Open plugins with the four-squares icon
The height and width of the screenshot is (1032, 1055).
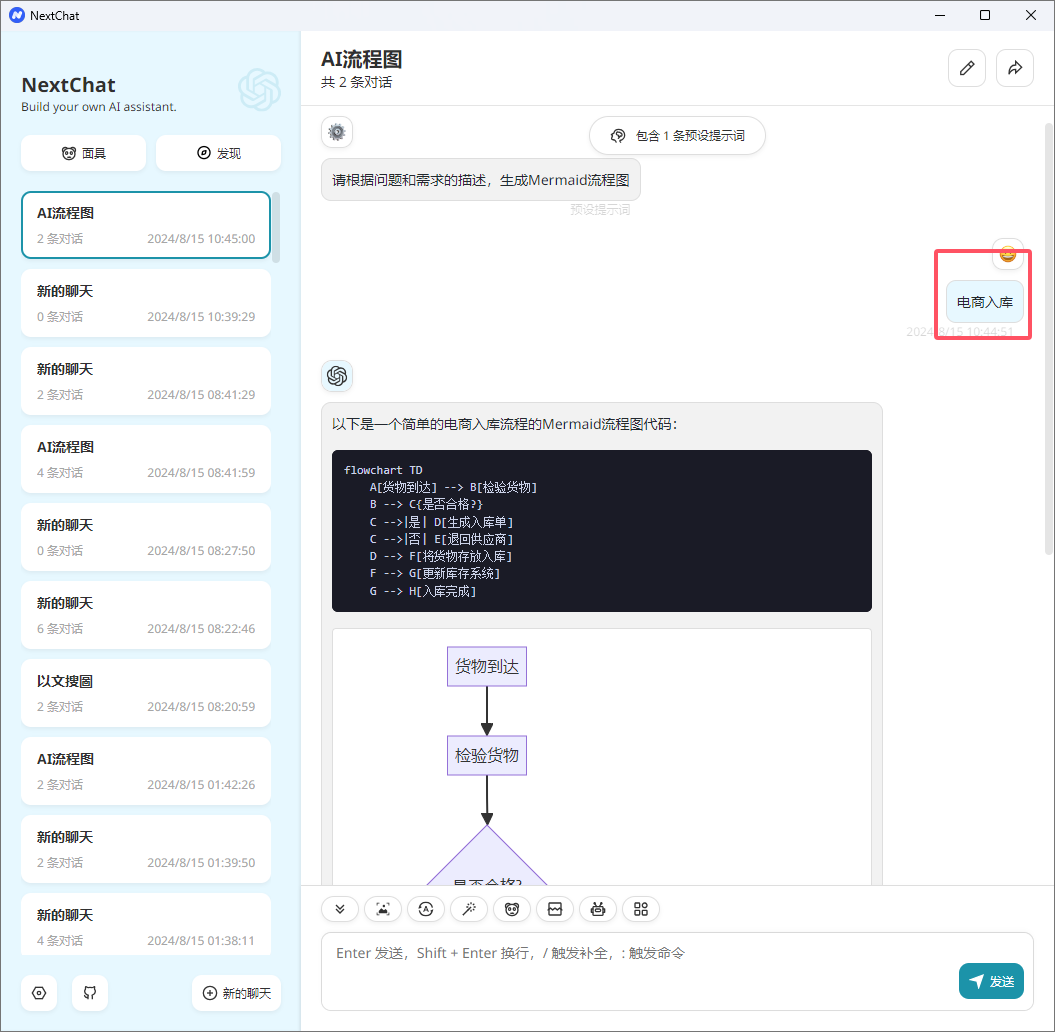tap(641, 909)
